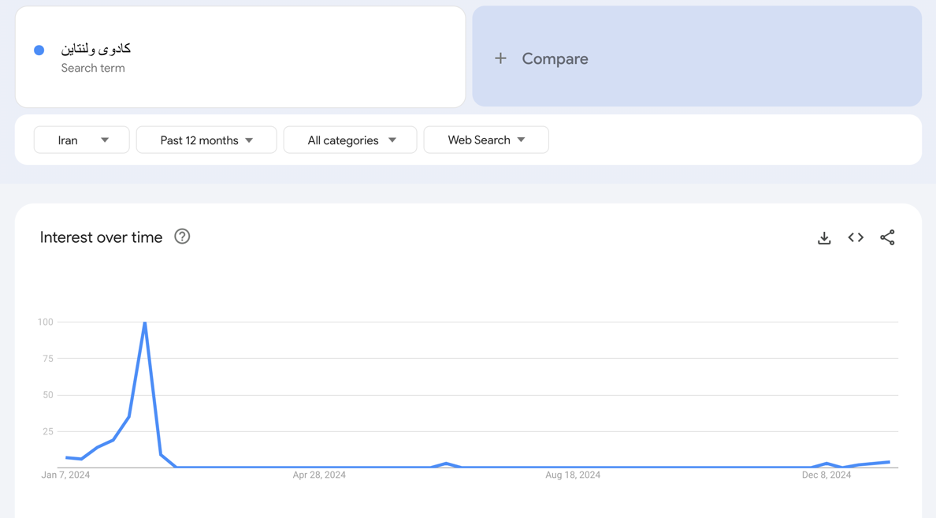
Task: Click the Jan 7, 2024 axis label
Action: point(66,475)
